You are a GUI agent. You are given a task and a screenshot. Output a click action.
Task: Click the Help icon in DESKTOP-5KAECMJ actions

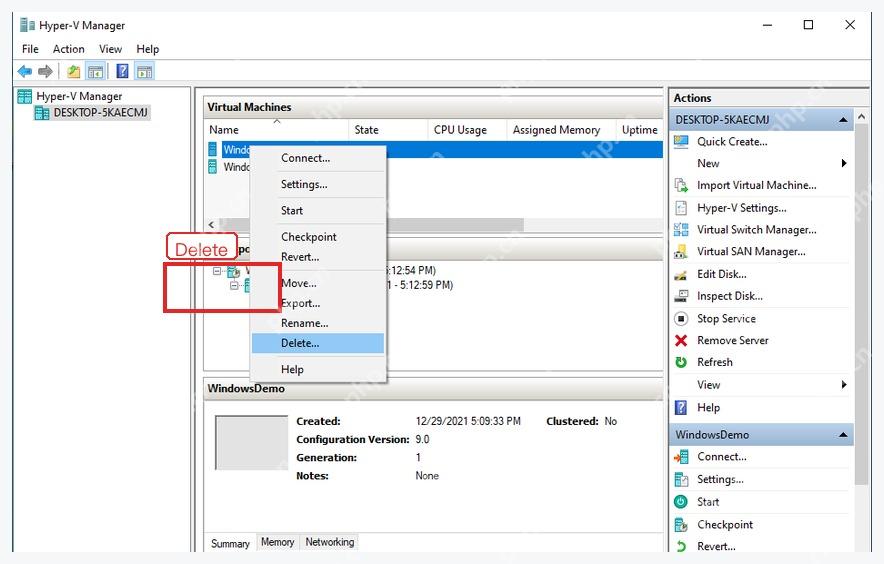tap(681, 407)
